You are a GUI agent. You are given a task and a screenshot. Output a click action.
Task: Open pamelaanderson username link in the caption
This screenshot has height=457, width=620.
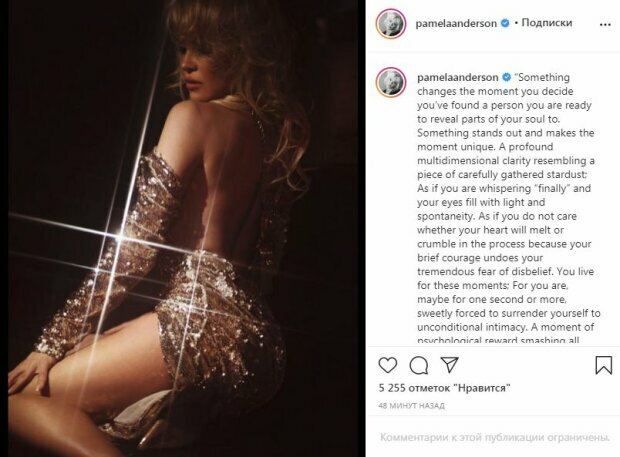click(457, 77)
